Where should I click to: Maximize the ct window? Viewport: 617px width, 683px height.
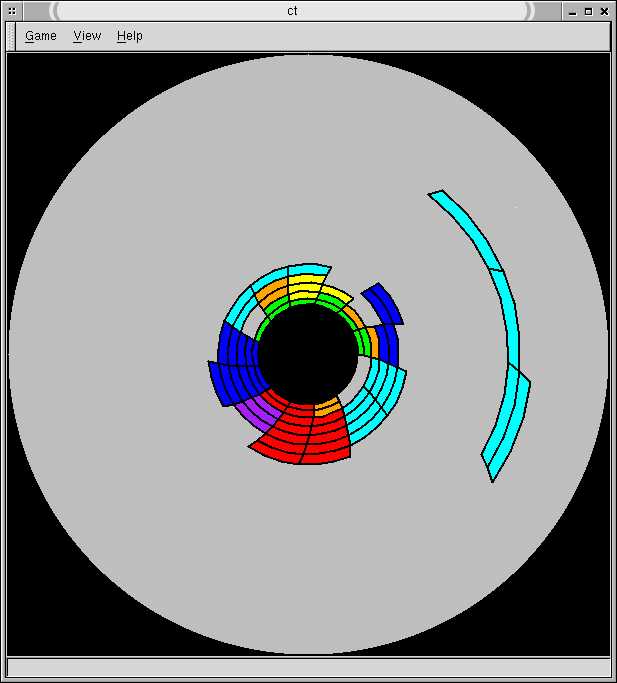point(588,11)
